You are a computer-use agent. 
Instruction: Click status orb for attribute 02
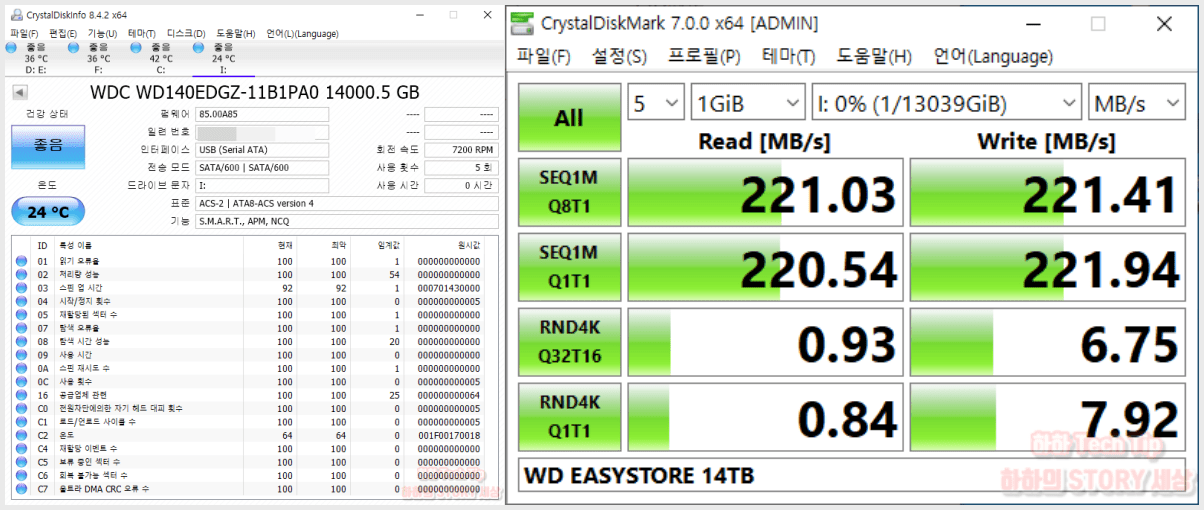pyautogui.click(x=22, y=274)
